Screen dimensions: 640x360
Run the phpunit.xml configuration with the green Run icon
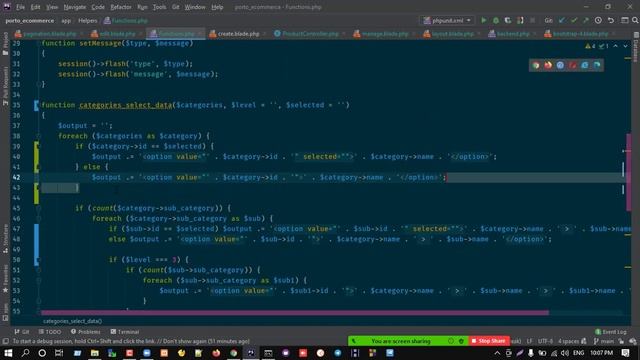click(x=484, y=20)
